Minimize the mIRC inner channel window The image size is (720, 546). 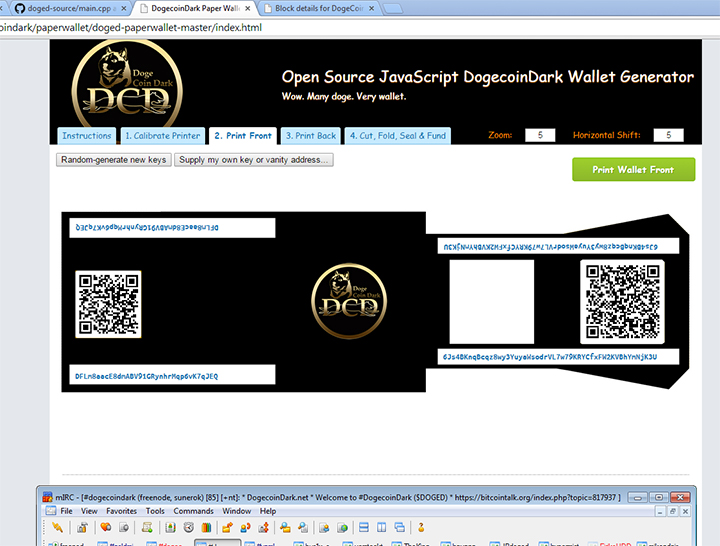coord(660,511)
